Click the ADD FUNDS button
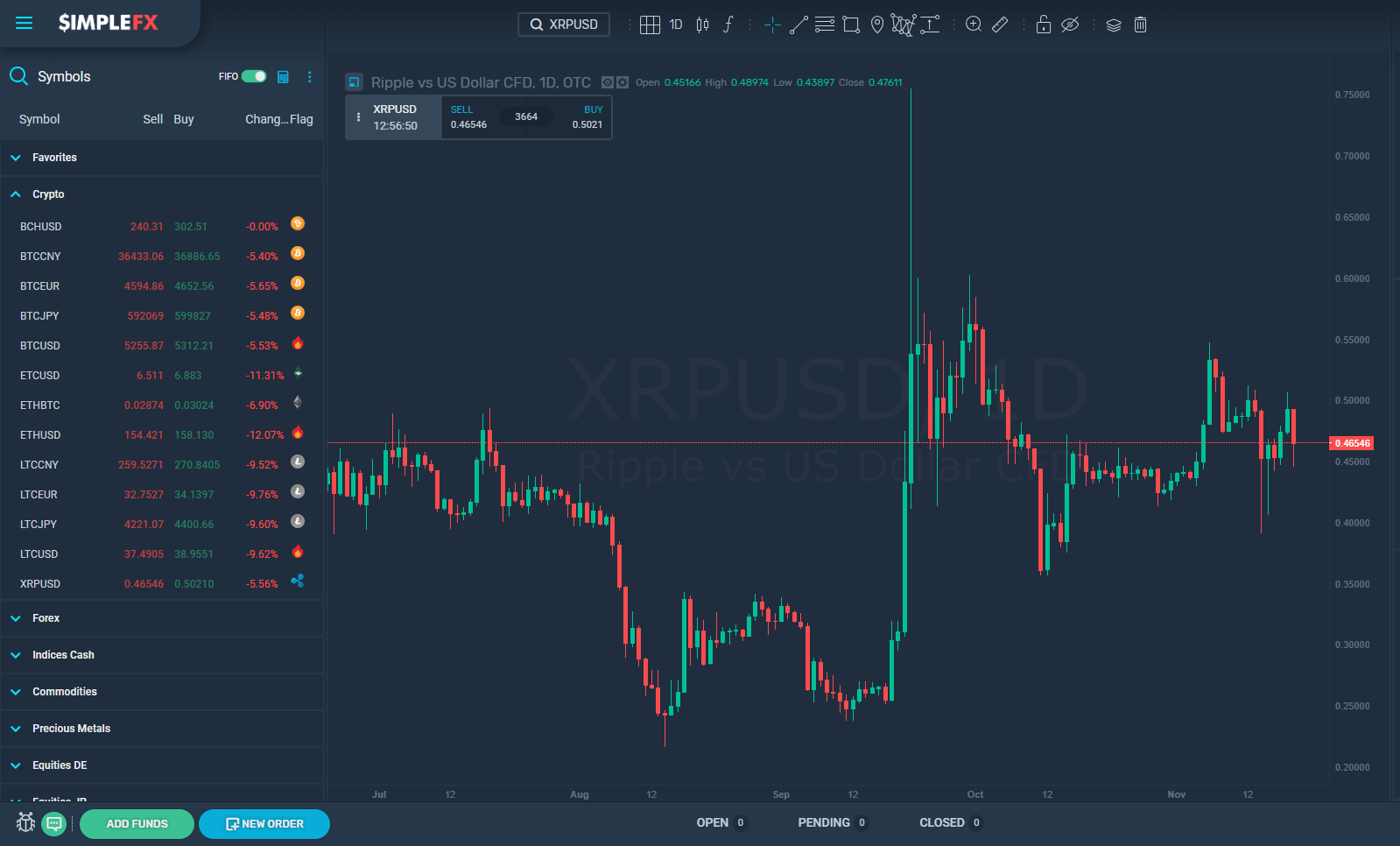Image resolution: width=1400 pixels, height=846 pixels. 137,824
